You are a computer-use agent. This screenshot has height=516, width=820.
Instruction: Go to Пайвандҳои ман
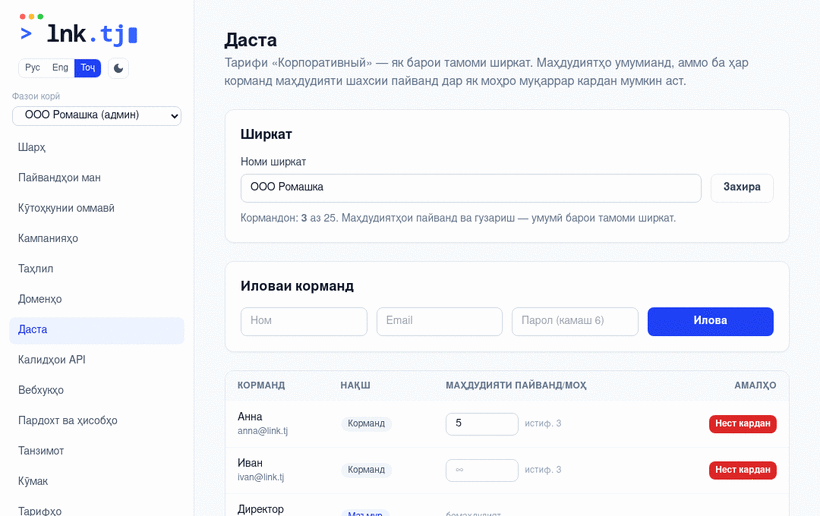97,178
